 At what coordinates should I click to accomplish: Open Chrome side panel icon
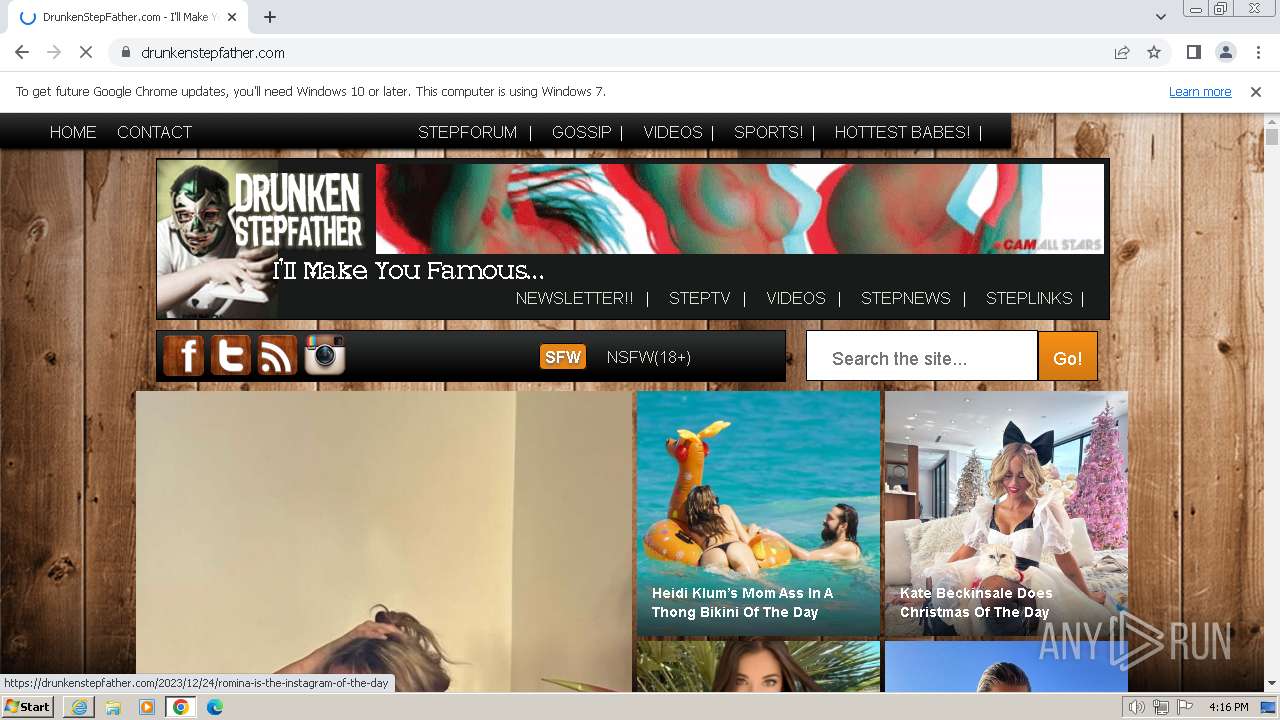(x=1193, y=53)
